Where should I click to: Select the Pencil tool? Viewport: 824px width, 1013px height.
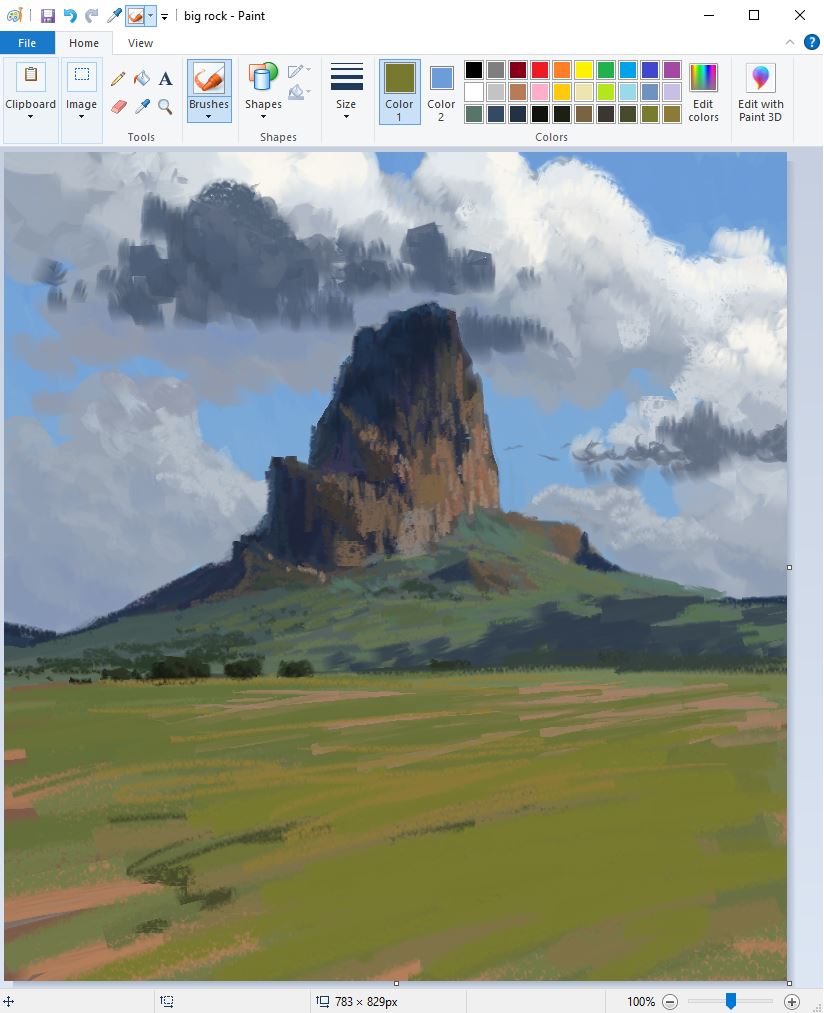(x=118, y=79)
